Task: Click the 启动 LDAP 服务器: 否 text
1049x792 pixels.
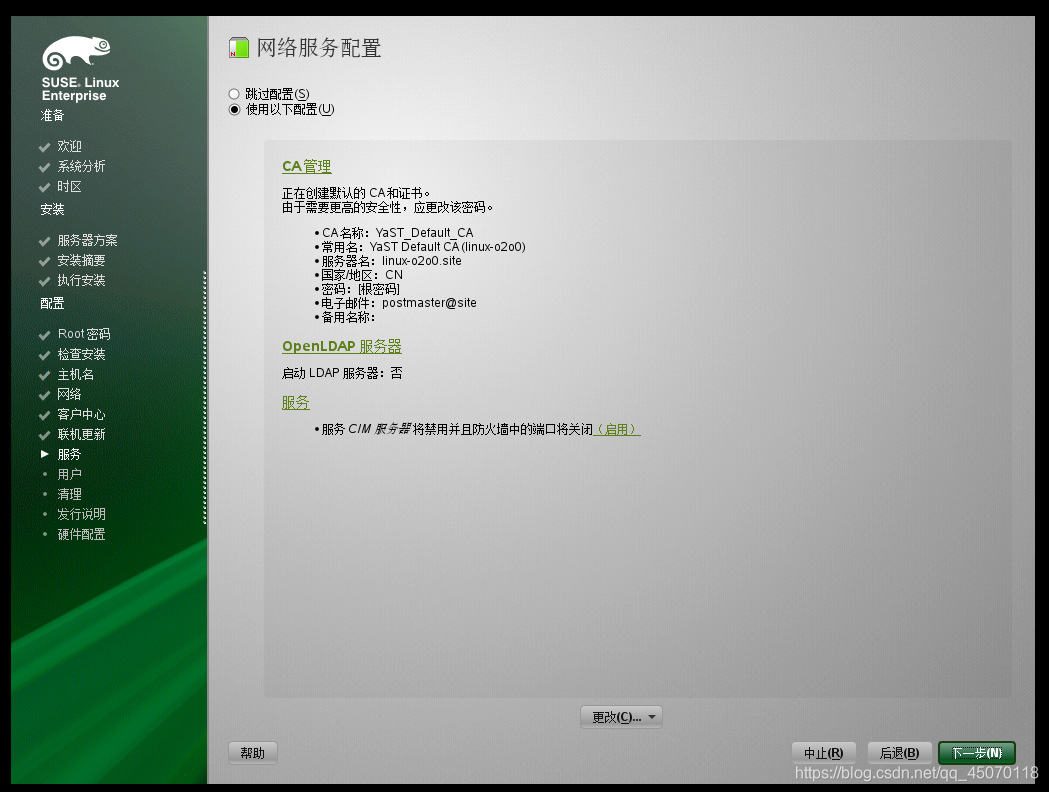Action: 342,373
